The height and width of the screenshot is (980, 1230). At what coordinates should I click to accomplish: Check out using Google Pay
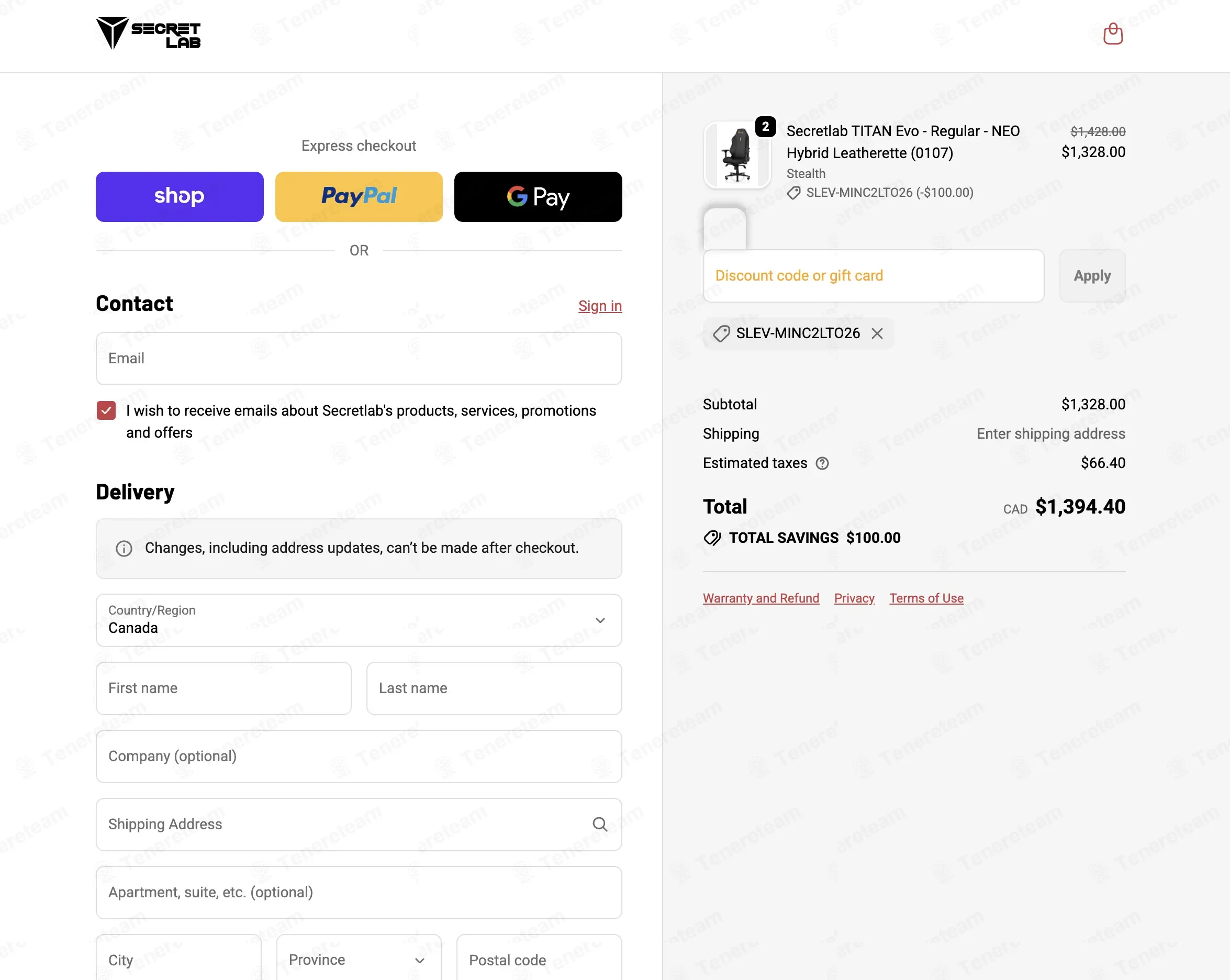[x=538, y=196]
